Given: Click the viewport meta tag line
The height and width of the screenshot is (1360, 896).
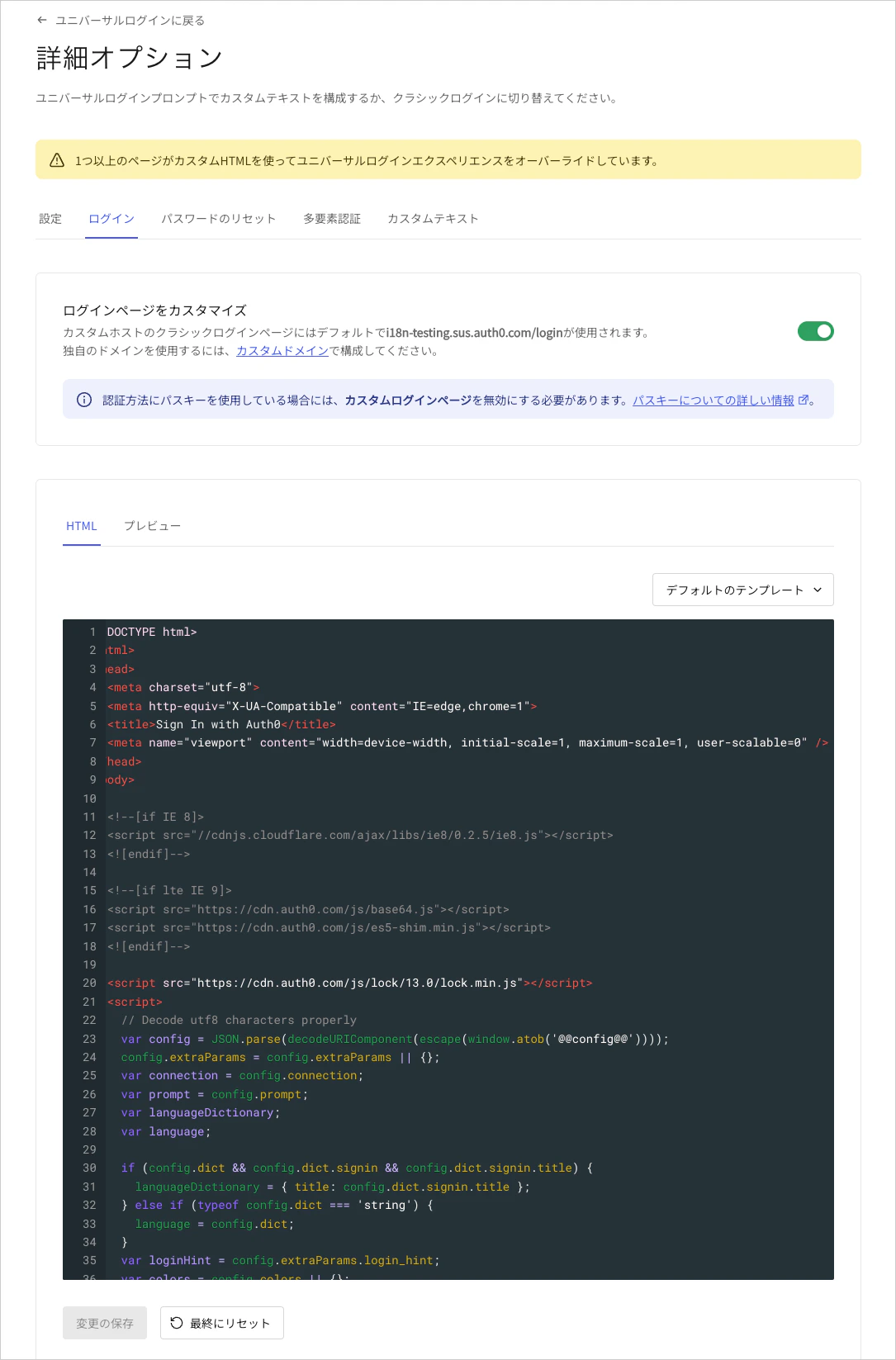Looking at the screenshot, I should coord(467,742).
